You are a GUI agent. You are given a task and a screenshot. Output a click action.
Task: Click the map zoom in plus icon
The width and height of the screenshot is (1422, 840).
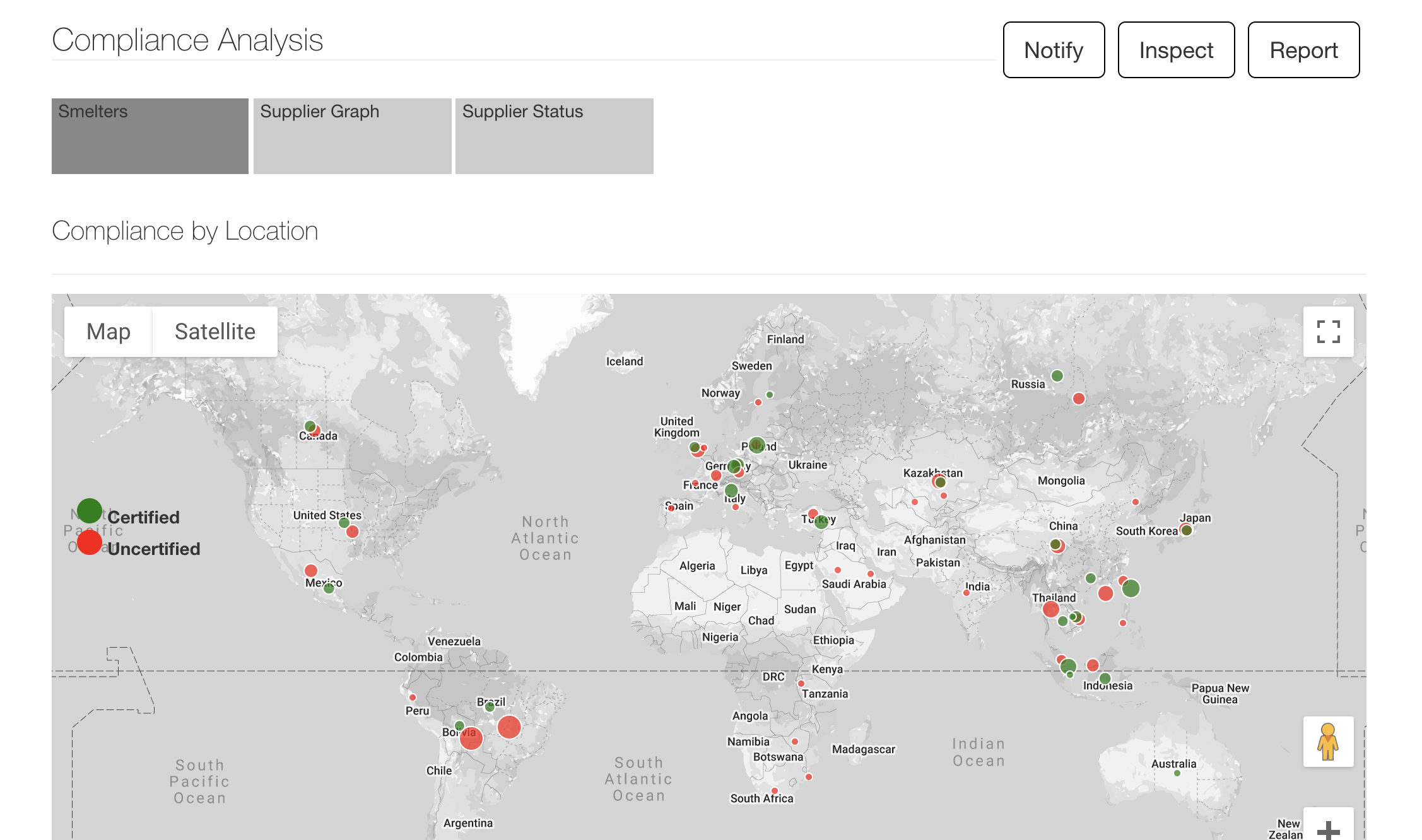tap(1328, 829)
